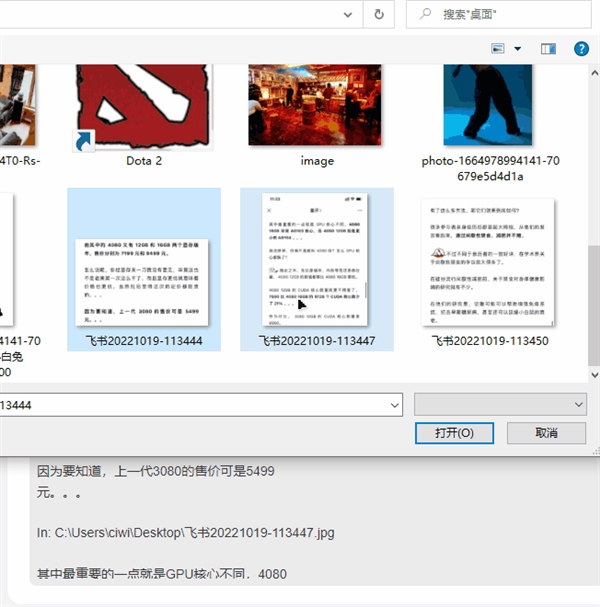Open the help question mark icon

pyautogui.click(x=580, y=48)
